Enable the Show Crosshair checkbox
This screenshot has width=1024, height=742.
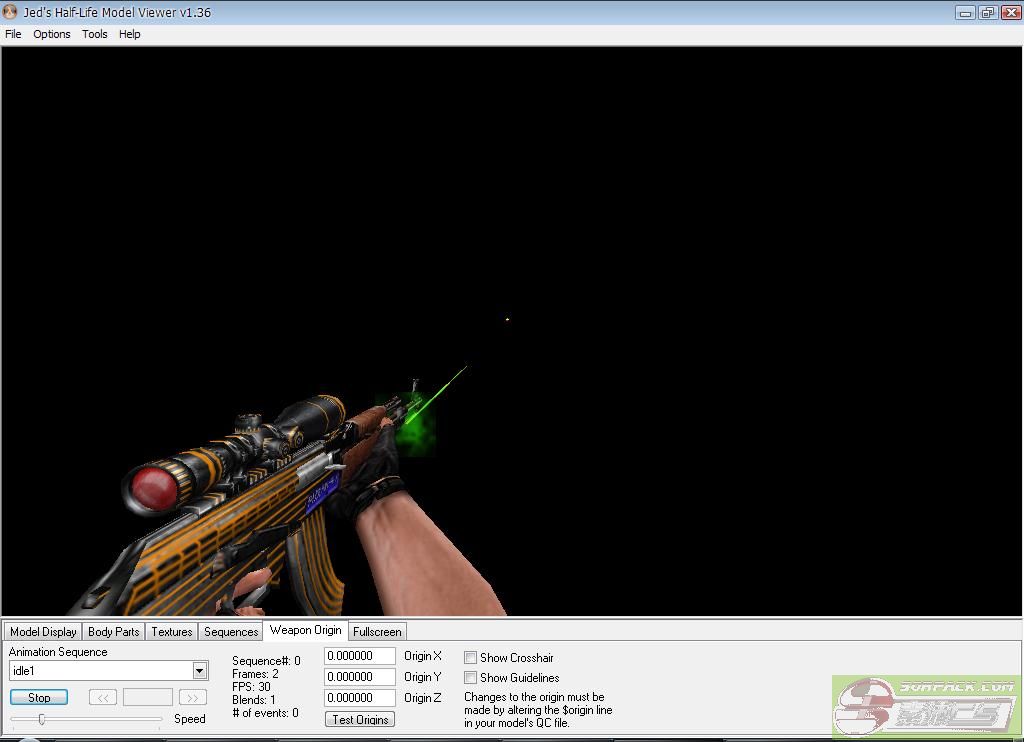(x=471, y=658)
